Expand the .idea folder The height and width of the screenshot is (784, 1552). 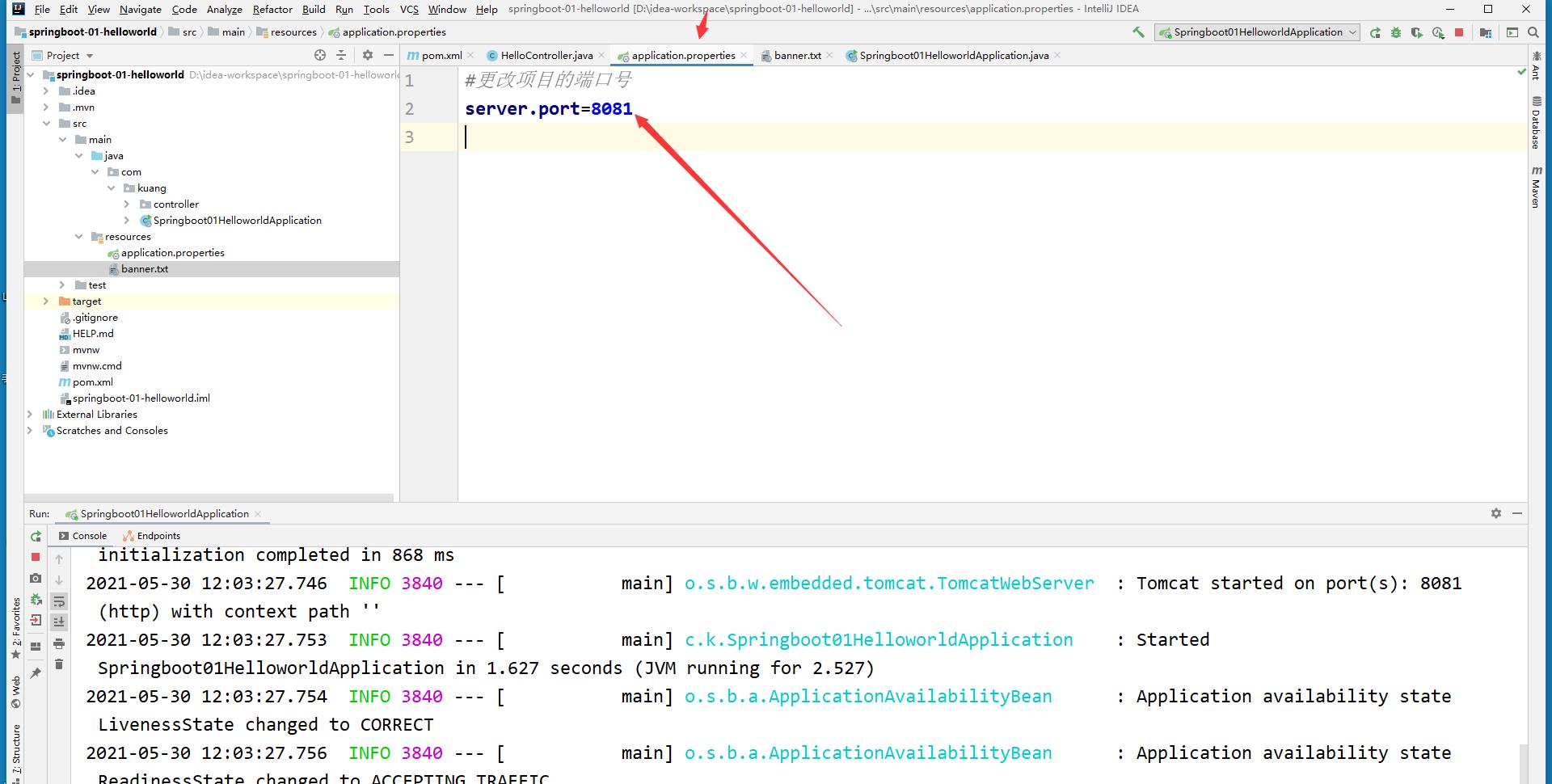(x=46, y=91)
